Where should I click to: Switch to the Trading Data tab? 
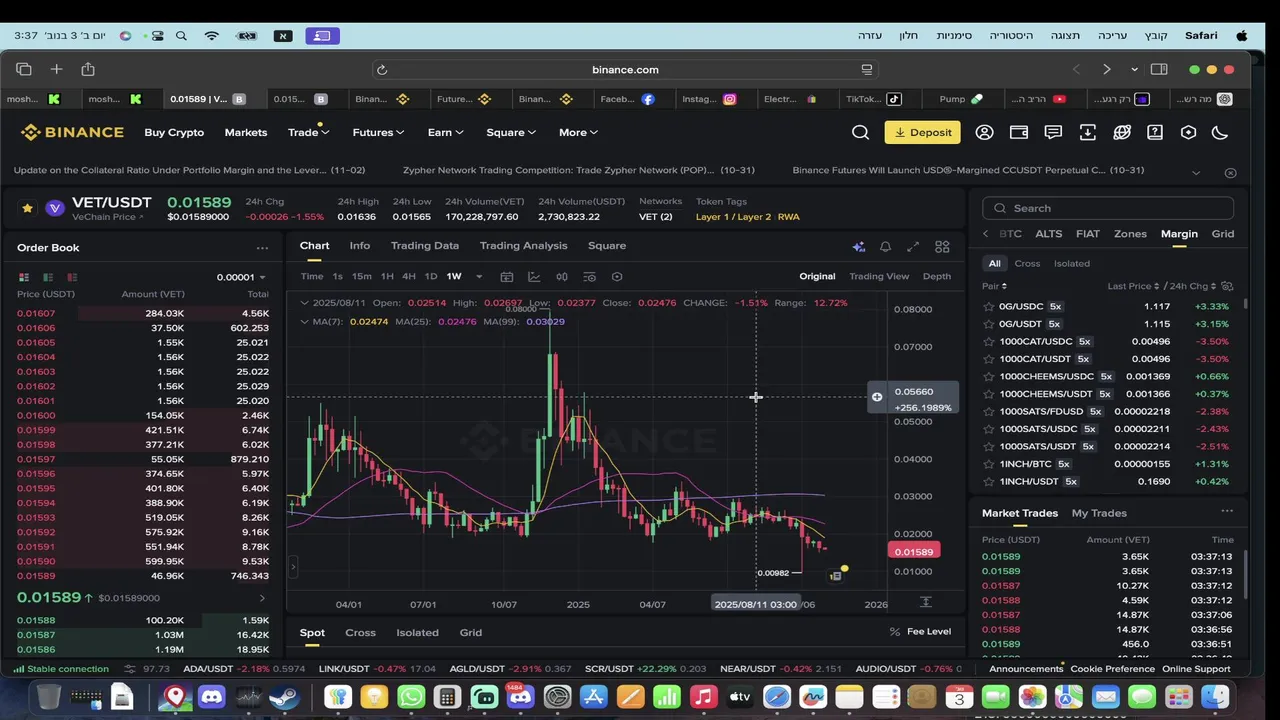pyautogui.click(x=425, y=246)
